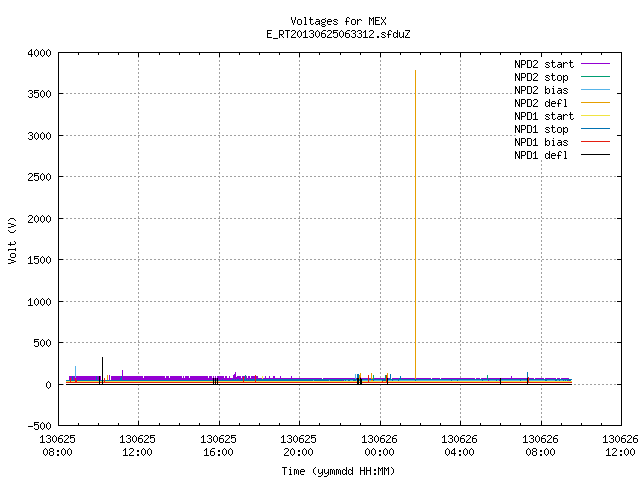Click the '130625 12:00' x-axis tick label
640x480 pixels.
(x=138, y=446)
